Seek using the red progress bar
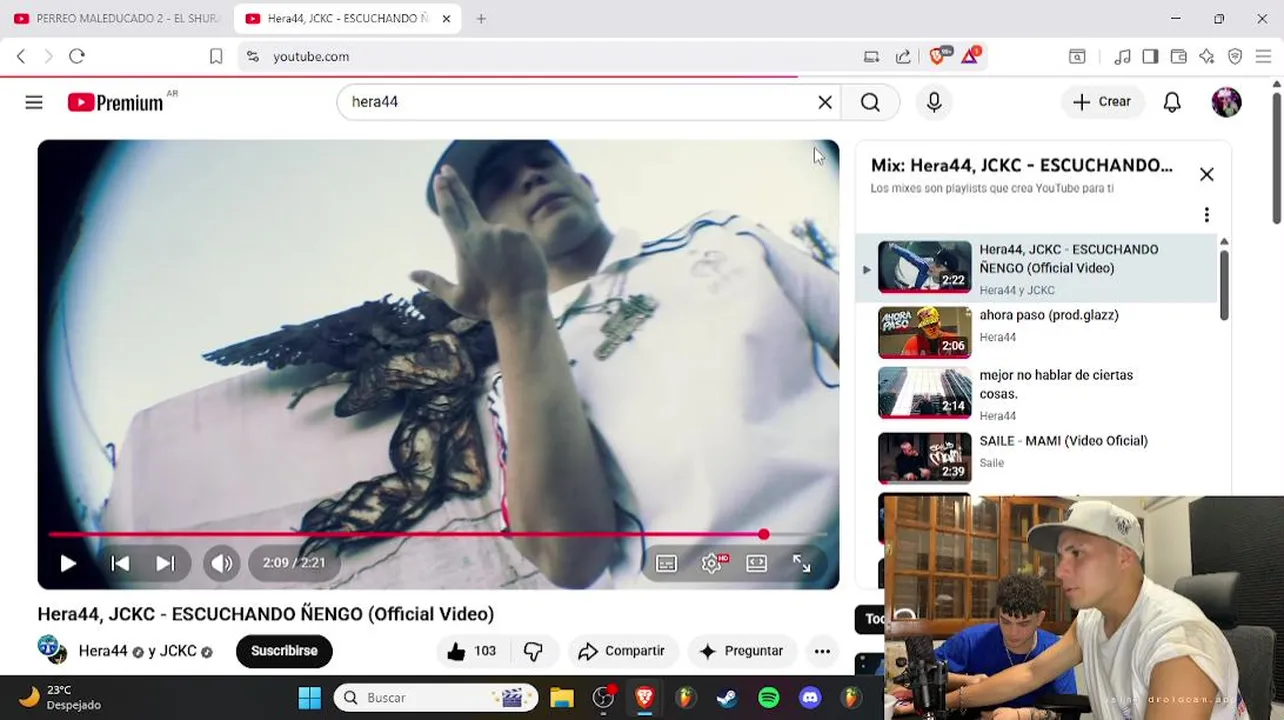The width and height of the screenshot is (1284, 720). coord(438,535)
